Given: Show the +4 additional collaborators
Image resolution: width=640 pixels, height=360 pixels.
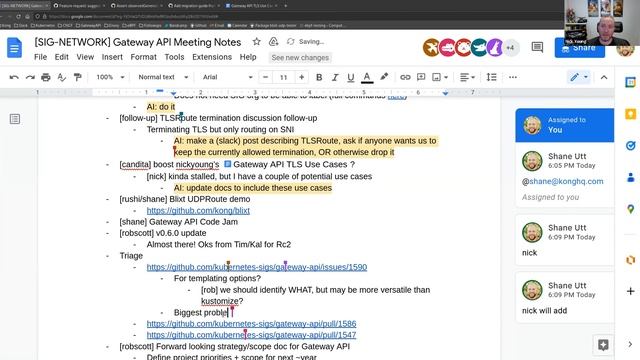Looking at the screenshot, I should pyautogui.click(x=510, y=48).
